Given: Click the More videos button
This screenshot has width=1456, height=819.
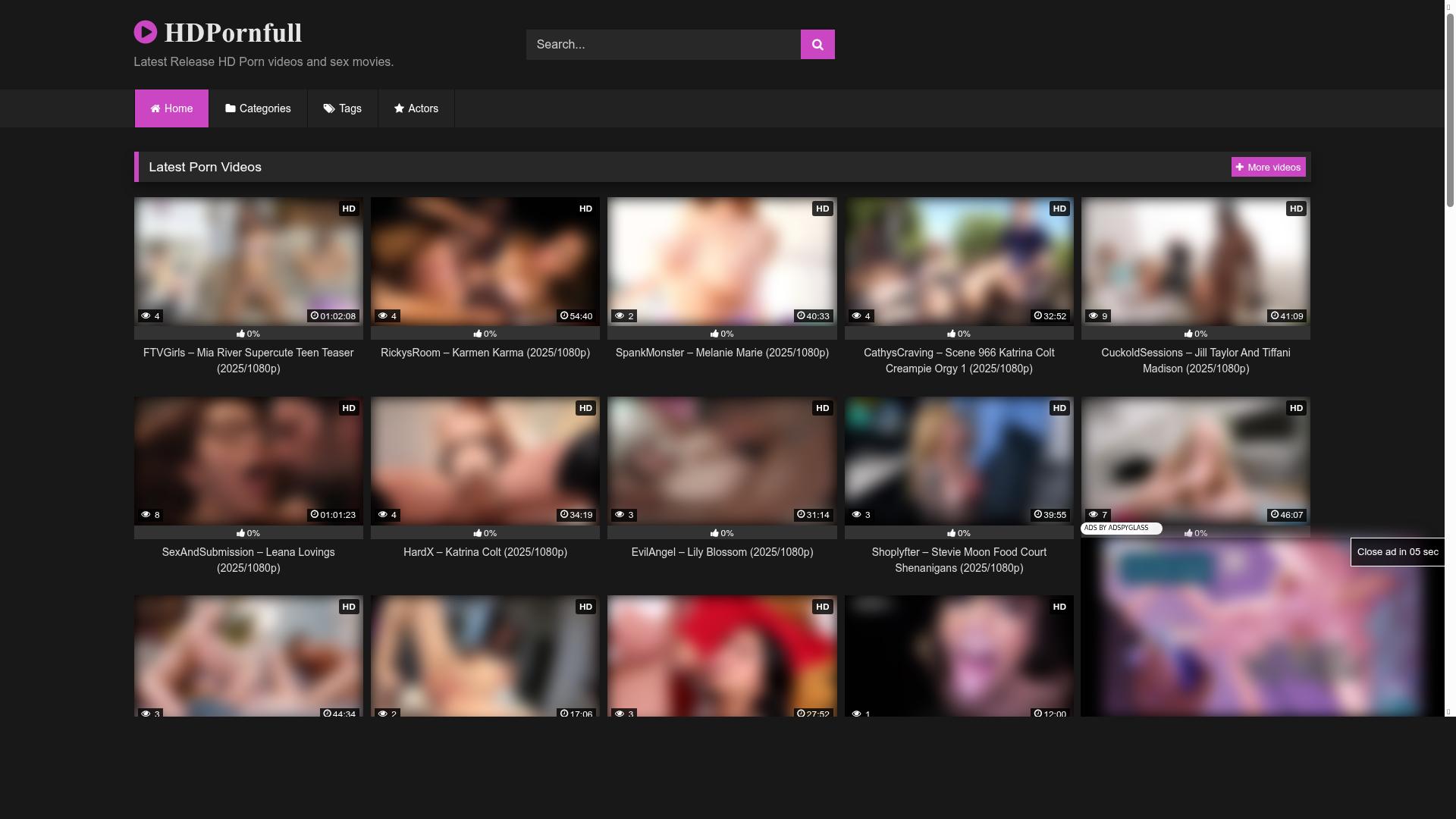Looking at the screenshot, I should coord(1267,167).
